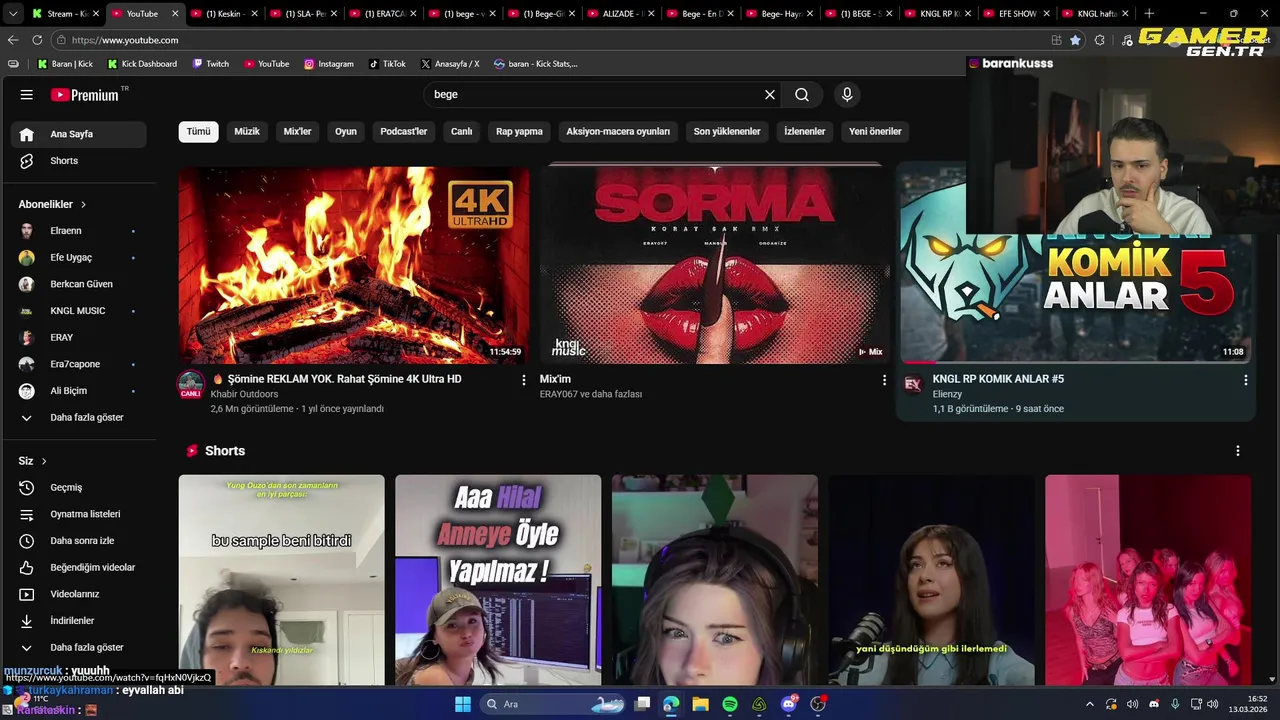Expand the lower Daha fazla göster
Image resolution: width=1280 pixels, height=720 pixels.
(x=79, y=647)
